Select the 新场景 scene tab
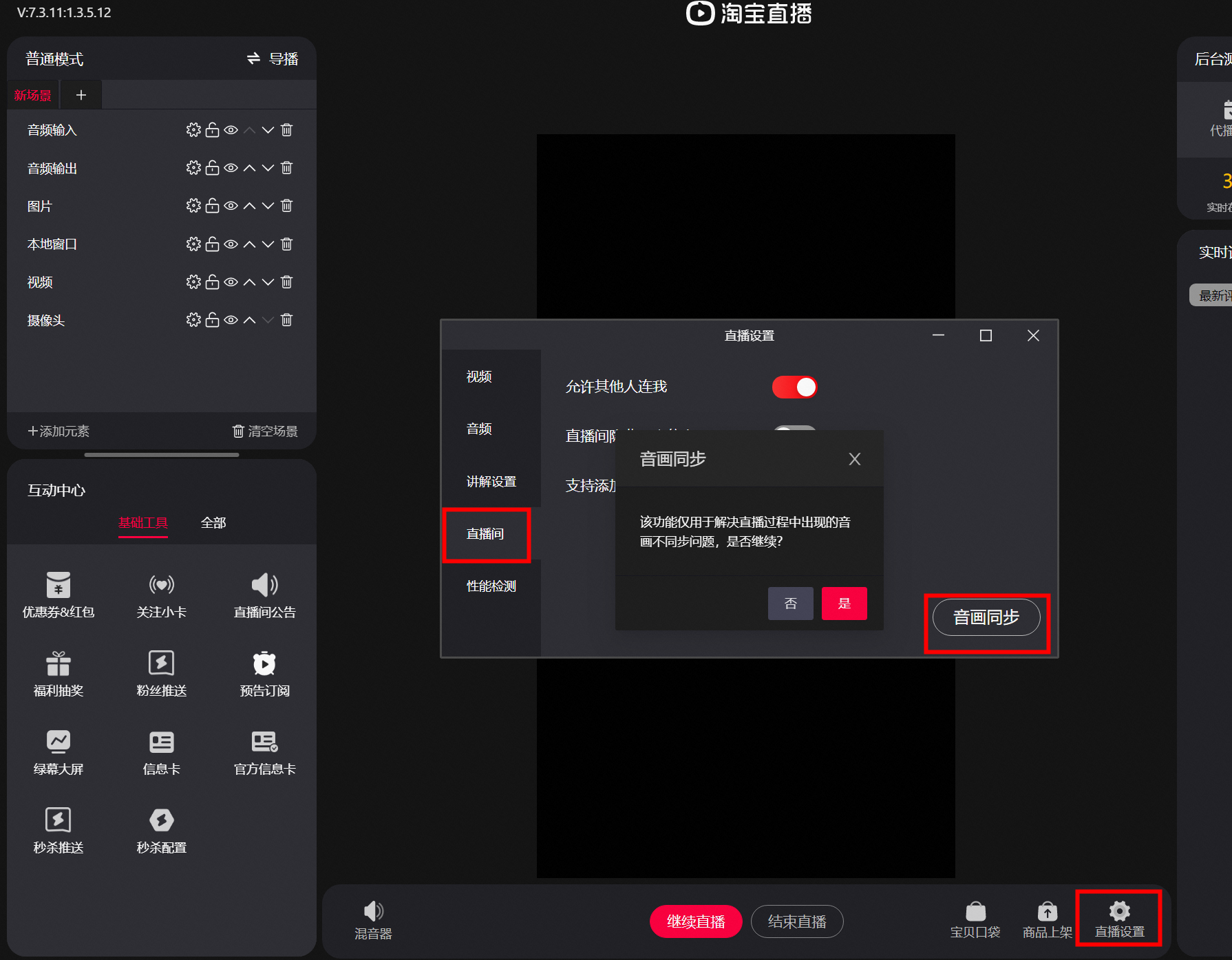The image size is (1232, 960). click(x=33, y=95)
